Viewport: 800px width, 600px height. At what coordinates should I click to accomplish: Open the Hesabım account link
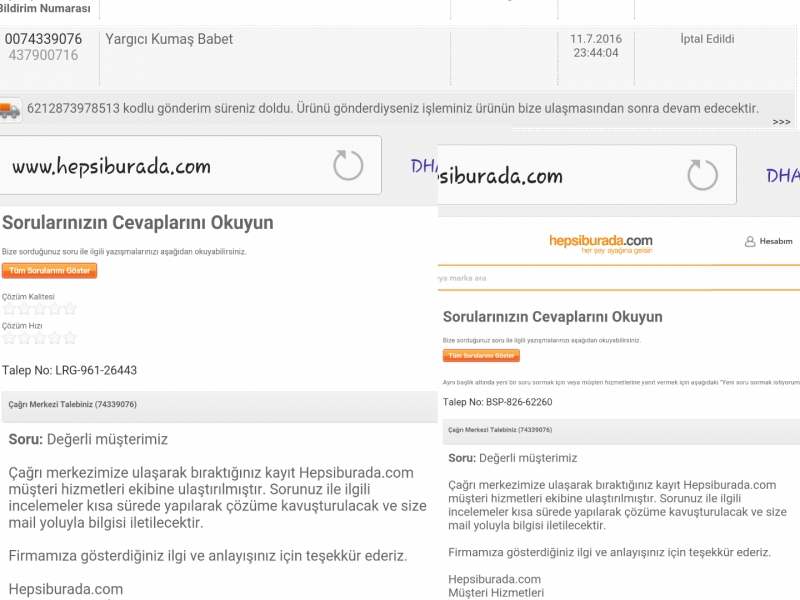coord(776,241)
